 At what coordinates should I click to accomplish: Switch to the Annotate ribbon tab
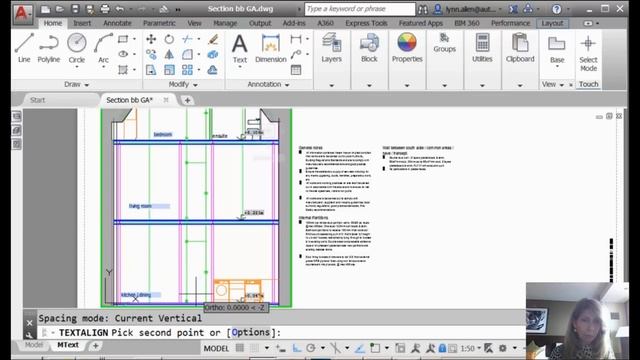117,23
